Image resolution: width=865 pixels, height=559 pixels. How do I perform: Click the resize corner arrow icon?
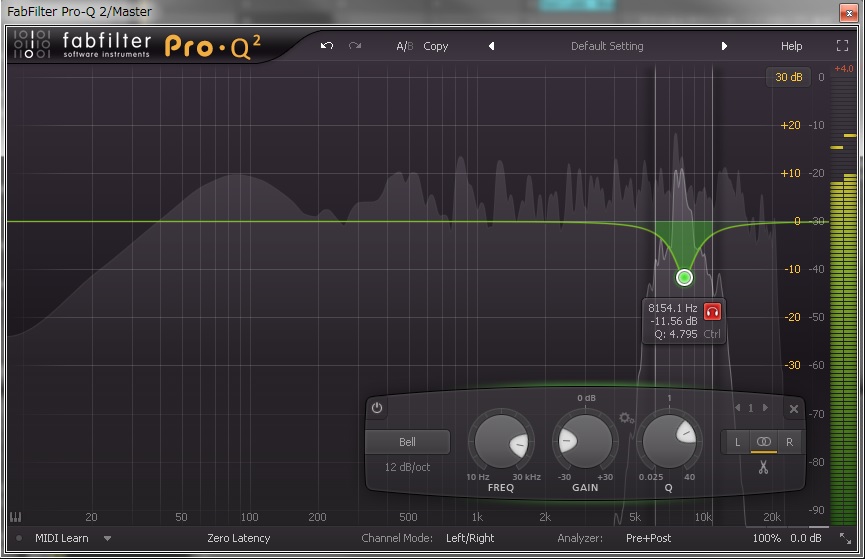click(845, 538)
